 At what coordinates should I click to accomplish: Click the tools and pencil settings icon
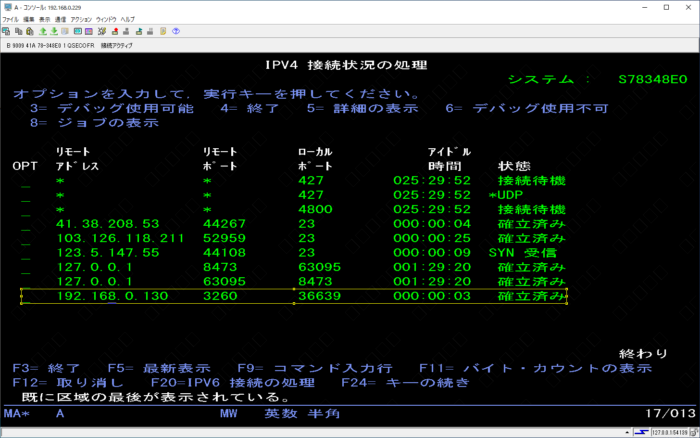coord(102,31)
